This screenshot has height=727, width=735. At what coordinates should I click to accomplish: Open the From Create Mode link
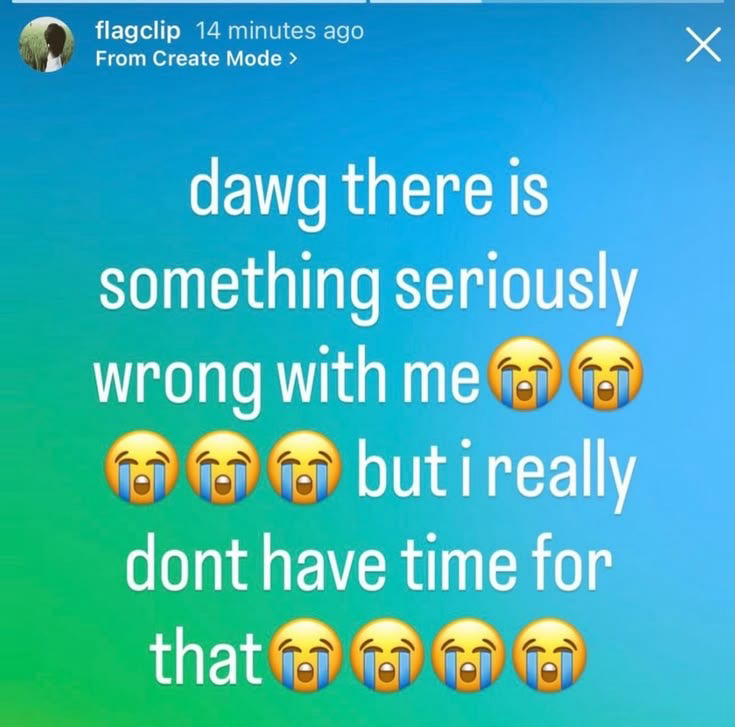tap(196, 59)
